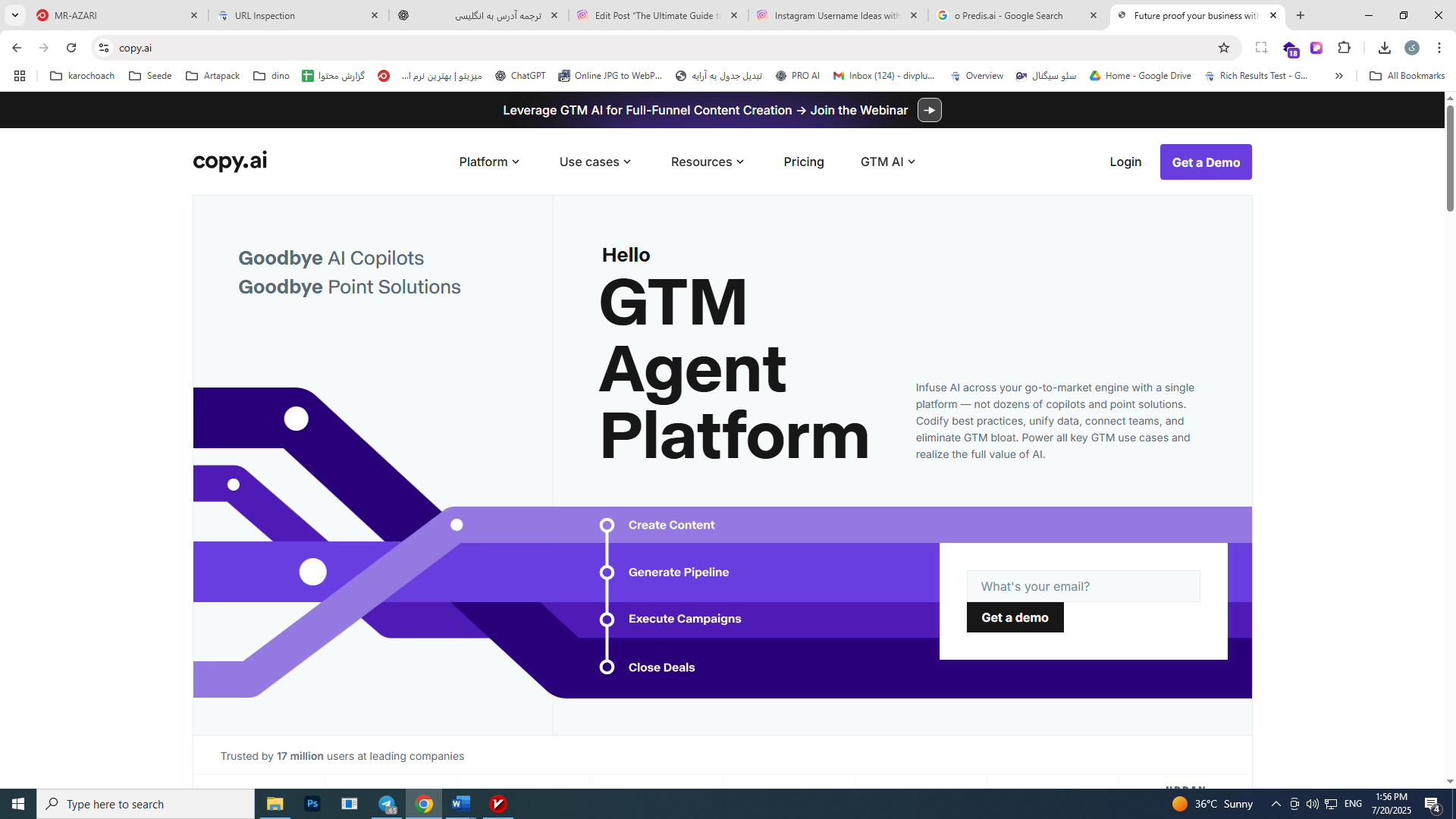This screenshot has height=819, width=1456.
Task: Open Word from the taskbar
Action: click(460, 804)
